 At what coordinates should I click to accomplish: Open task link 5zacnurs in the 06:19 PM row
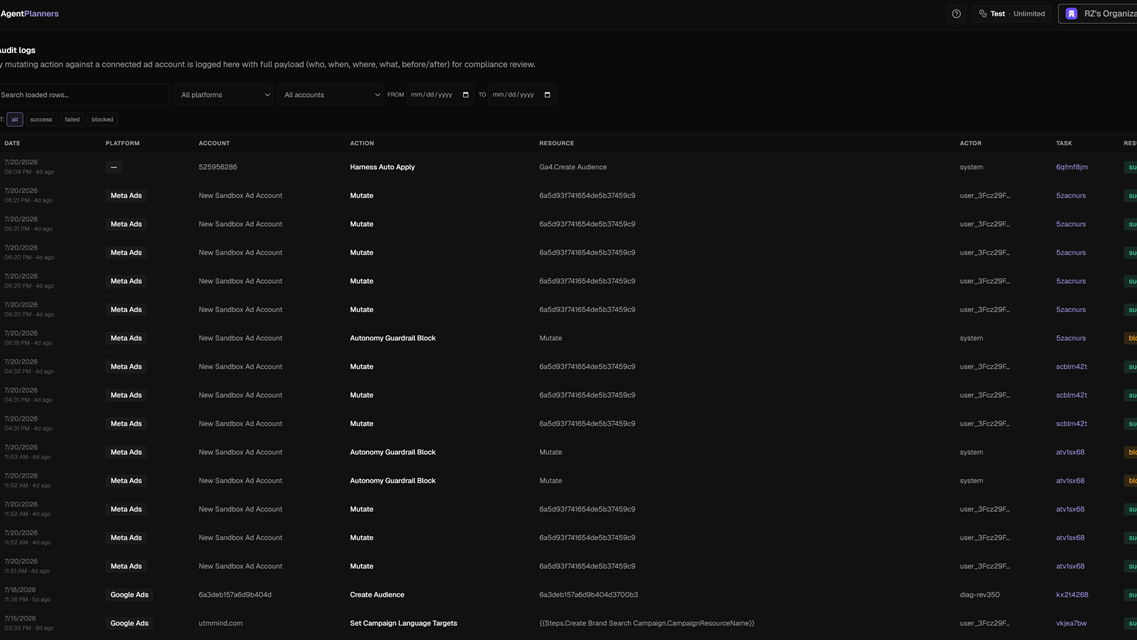click(1071, 338)
